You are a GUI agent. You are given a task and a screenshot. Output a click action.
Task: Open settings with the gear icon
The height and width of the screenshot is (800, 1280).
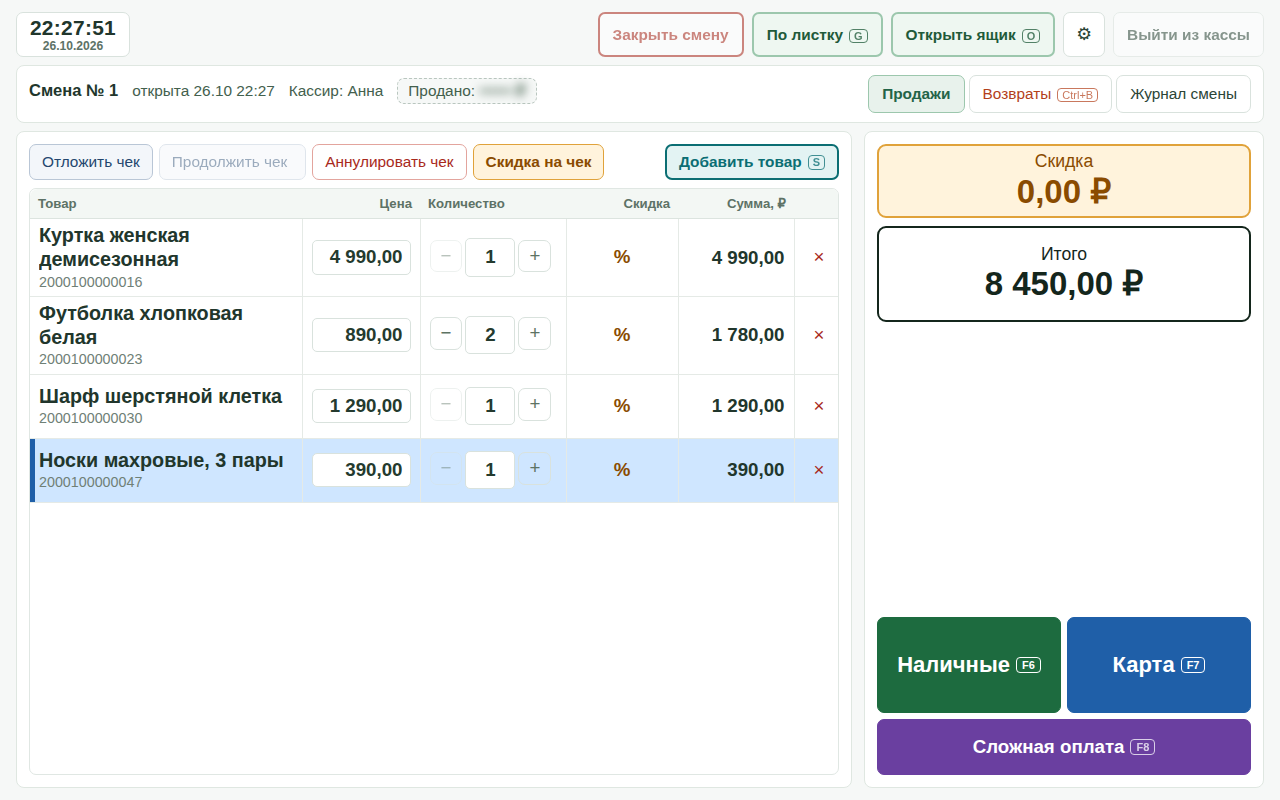[1084, 34]
